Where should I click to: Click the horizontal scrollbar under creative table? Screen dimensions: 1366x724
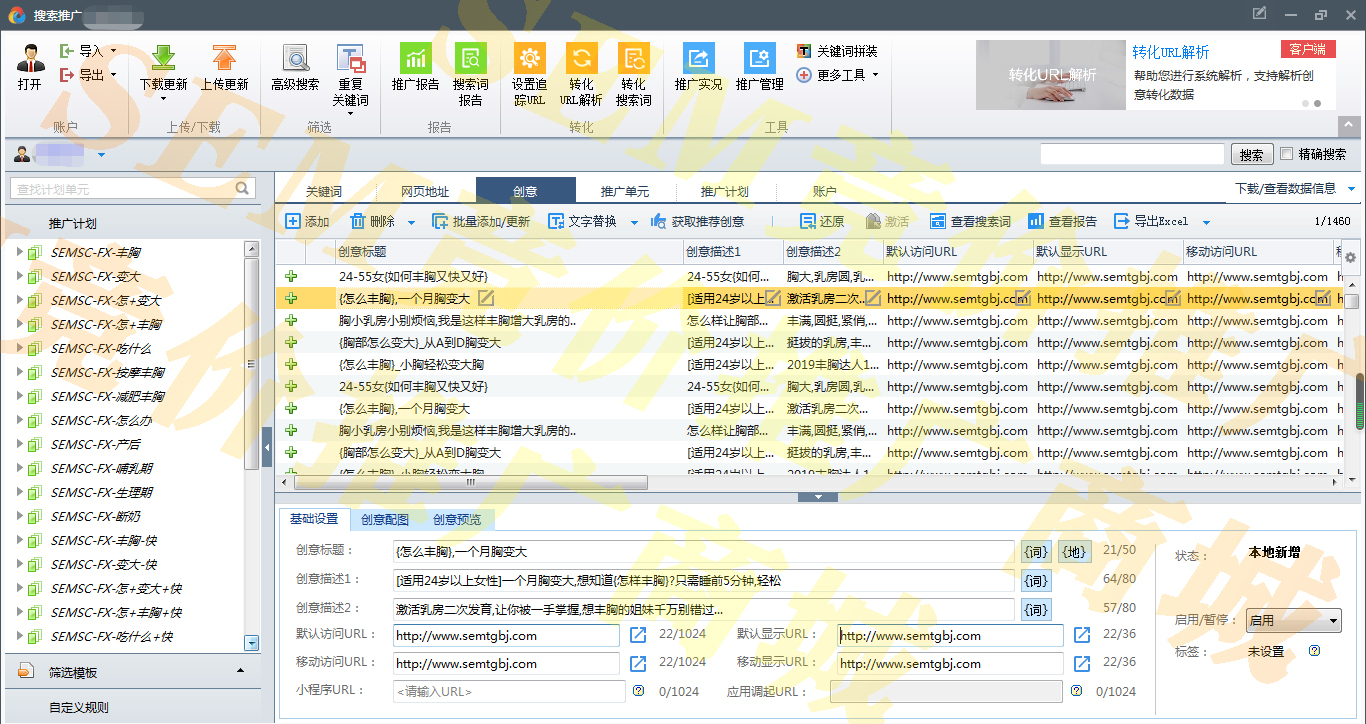click(x=470, y=482)
